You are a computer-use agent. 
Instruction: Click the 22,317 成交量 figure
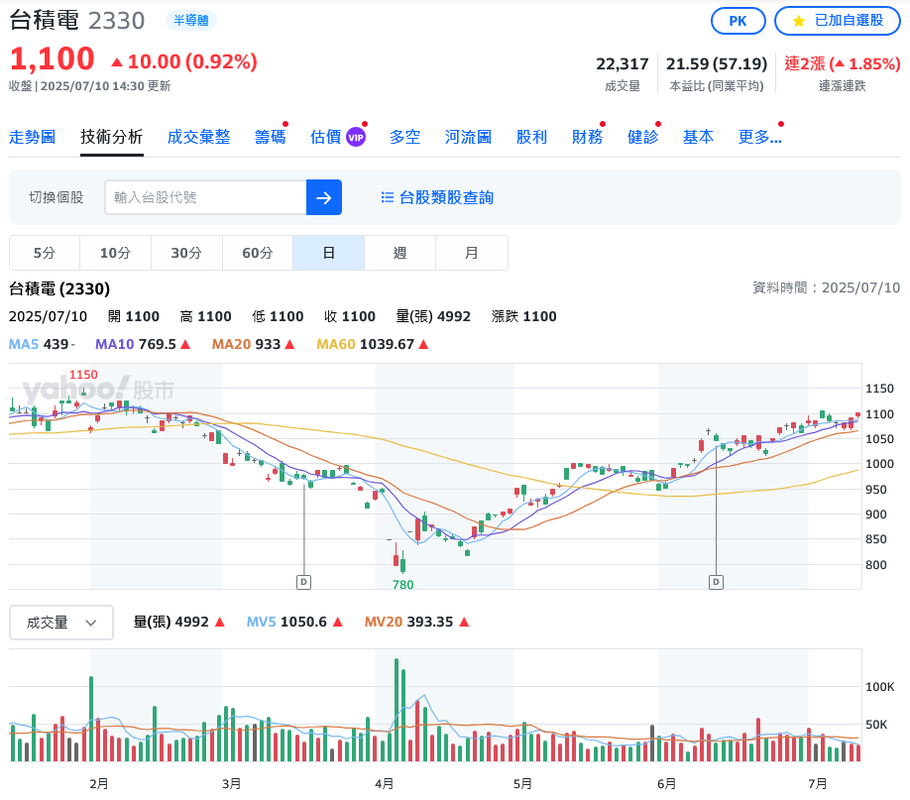tap(622, 64)
